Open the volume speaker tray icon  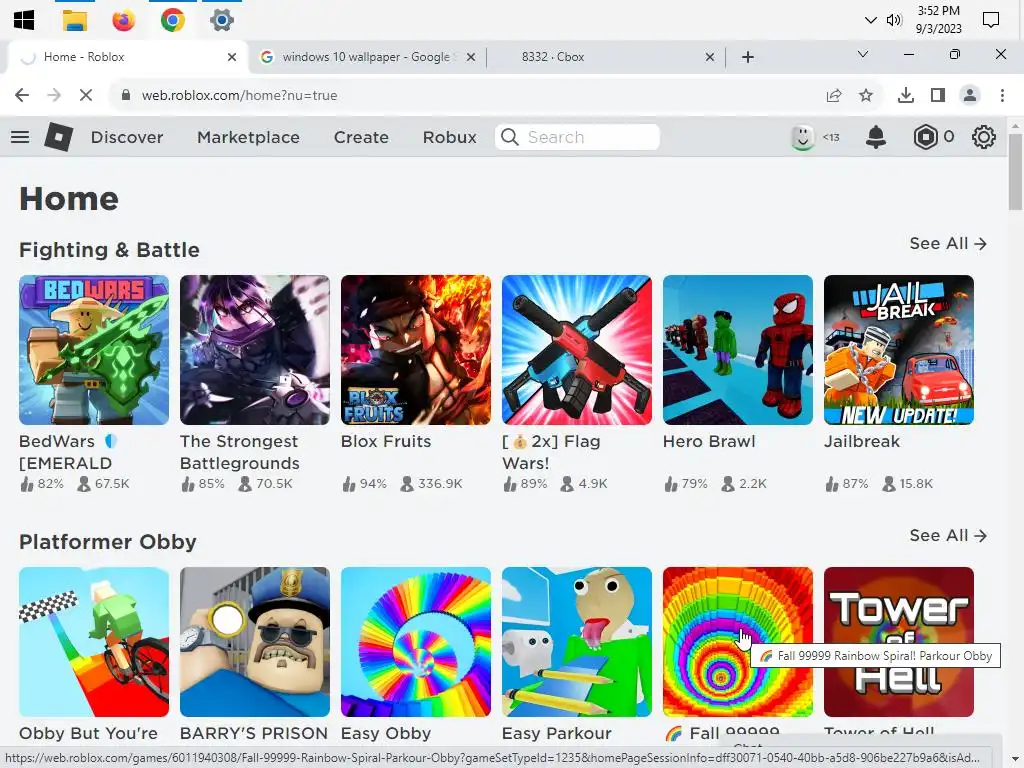click(894, 20)
